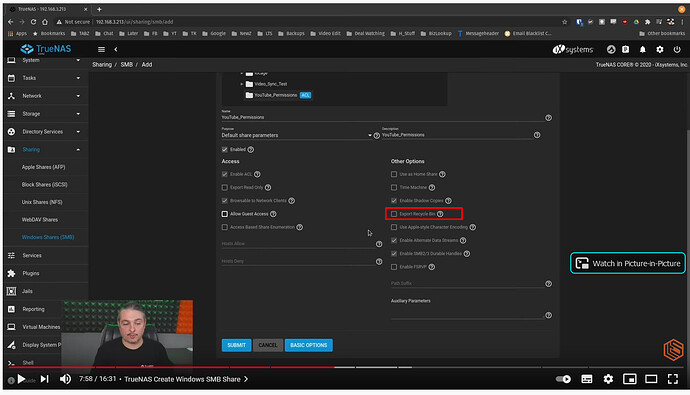Click the power icon in TrueNAS header
Image resolution: width=690 pixels, height=395 pixels.
[677, 49]
